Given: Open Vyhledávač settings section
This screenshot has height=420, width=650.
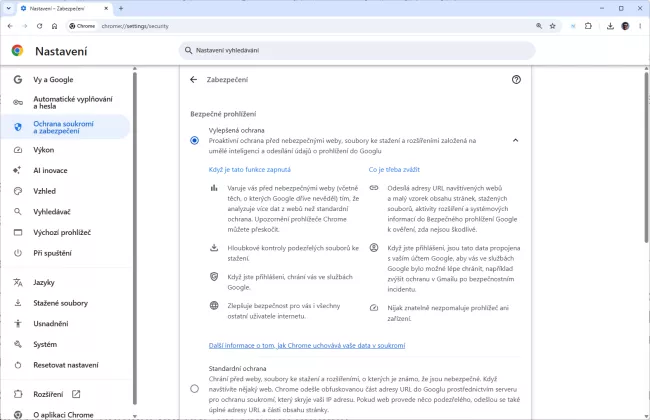Looking at the screenshot, I should [65, 212].
